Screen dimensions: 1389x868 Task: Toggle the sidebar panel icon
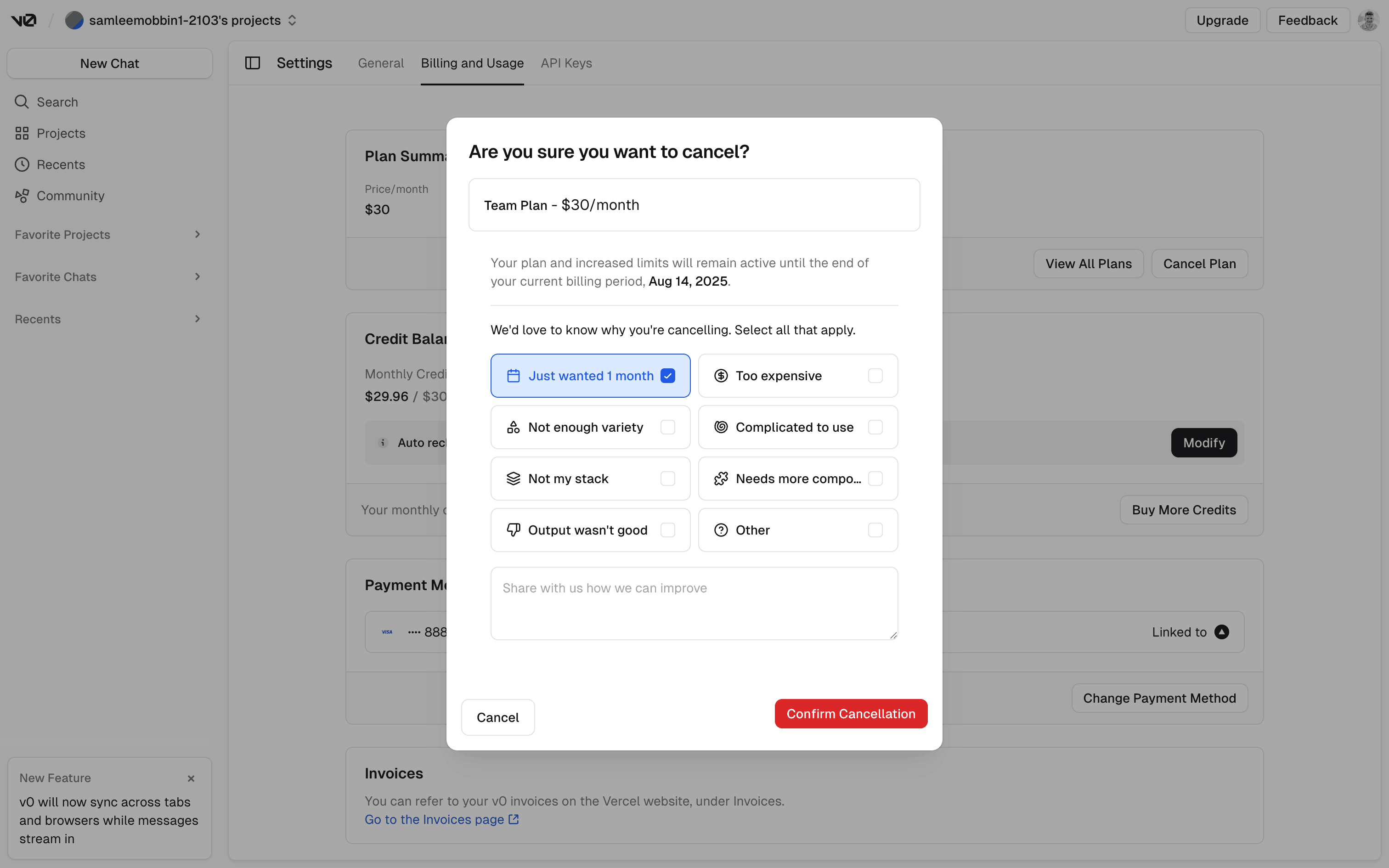pos(253,63)
